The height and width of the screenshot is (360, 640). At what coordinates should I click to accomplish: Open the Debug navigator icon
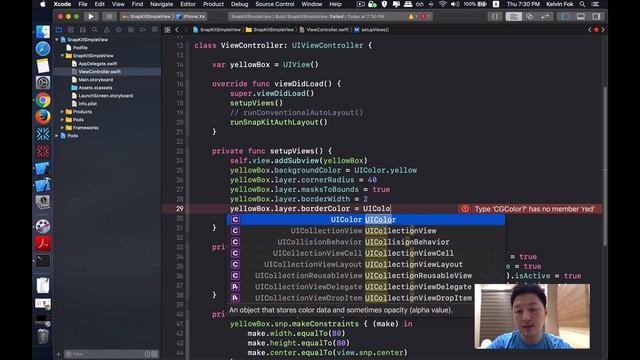point(131,30)
